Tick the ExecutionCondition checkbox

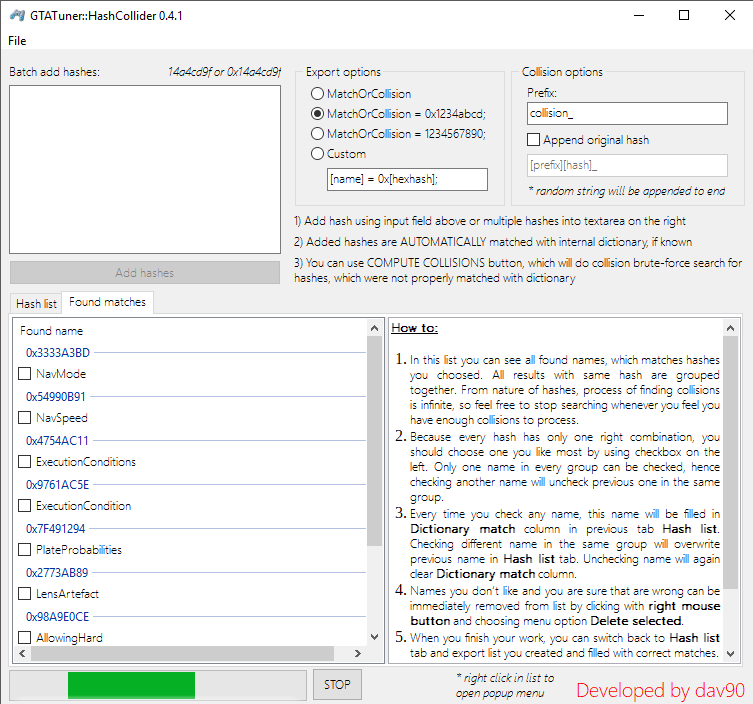click(24, 506)
